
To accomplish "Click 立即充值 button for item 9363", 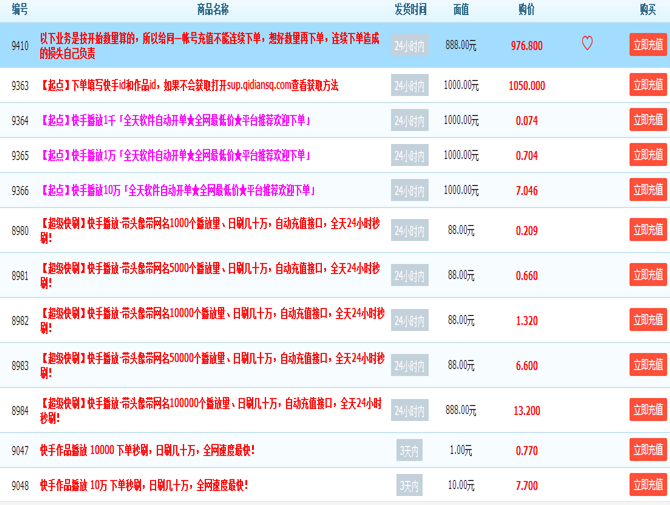I will [647, 85].
